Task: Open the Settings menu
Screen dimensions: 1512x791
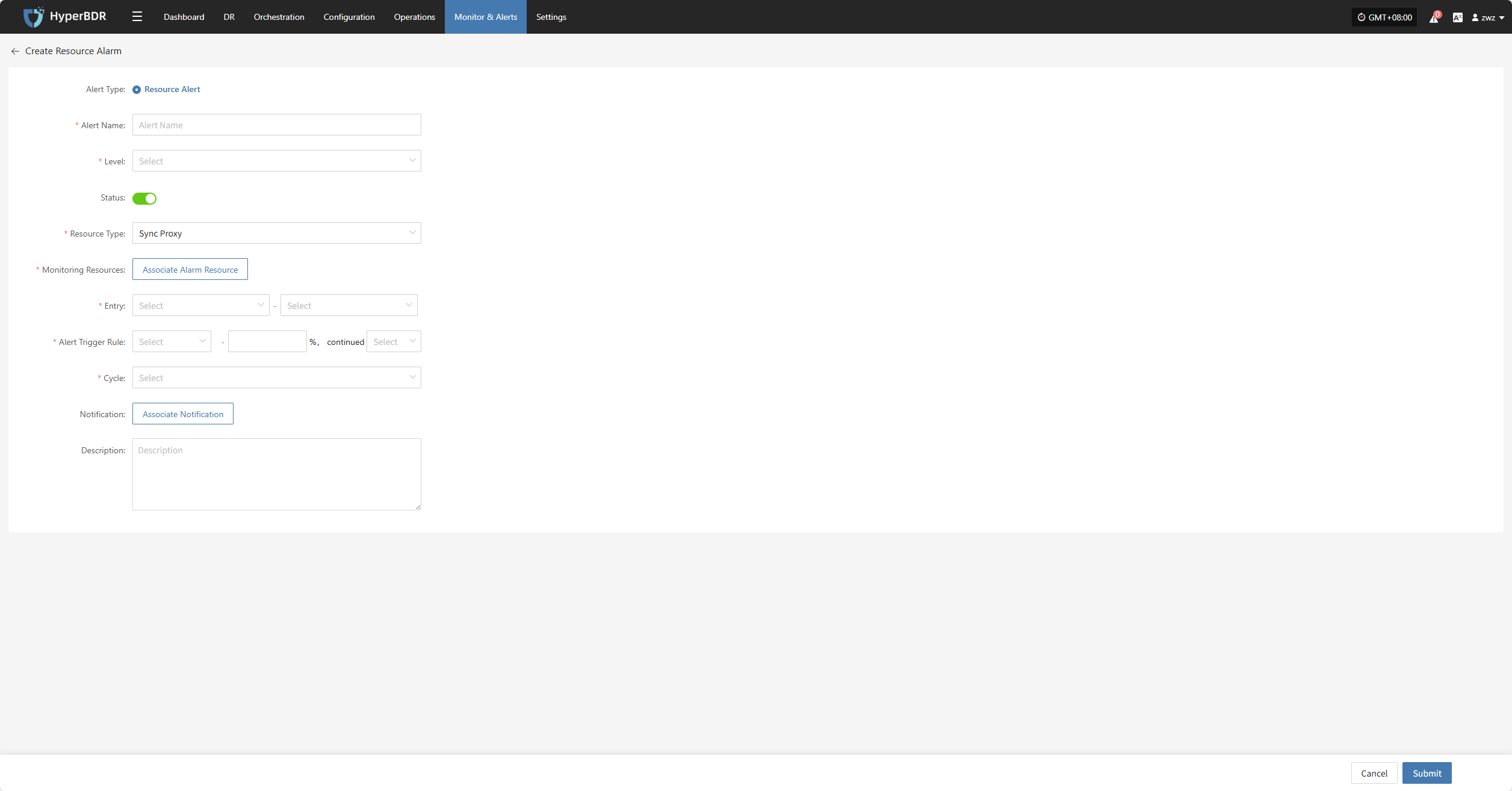Action: coord(551,17)
